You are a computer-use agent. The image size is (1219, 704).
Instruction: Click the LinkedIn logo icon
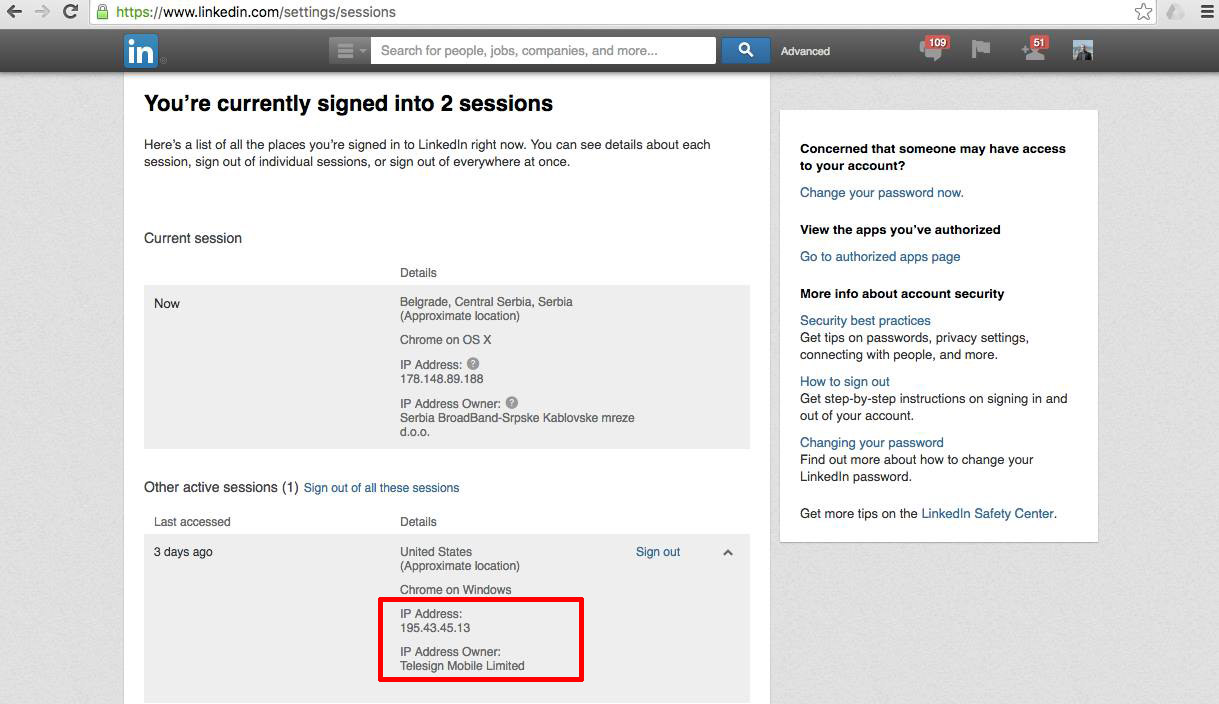coord(140,51)
